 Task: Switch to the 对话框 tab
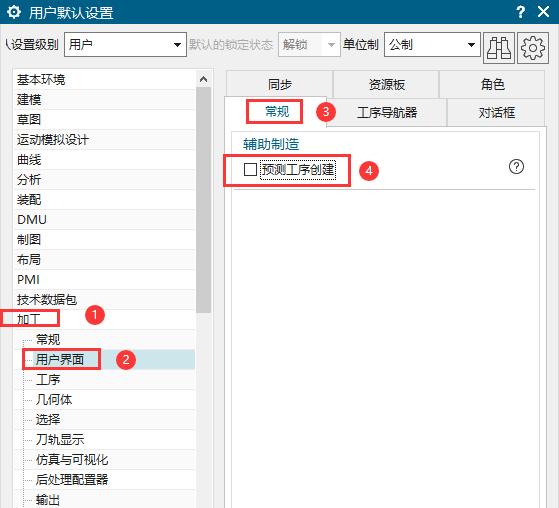[x=496, y=113]
